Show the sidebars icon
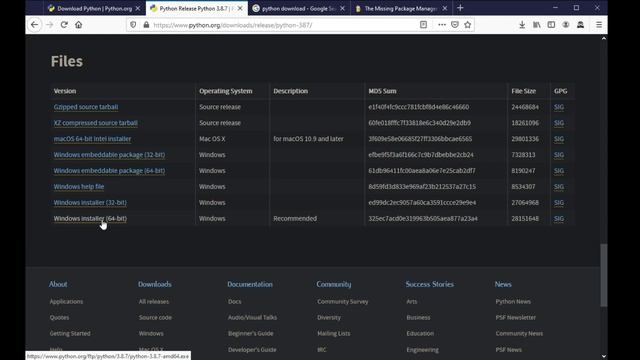 coord(551,25)
